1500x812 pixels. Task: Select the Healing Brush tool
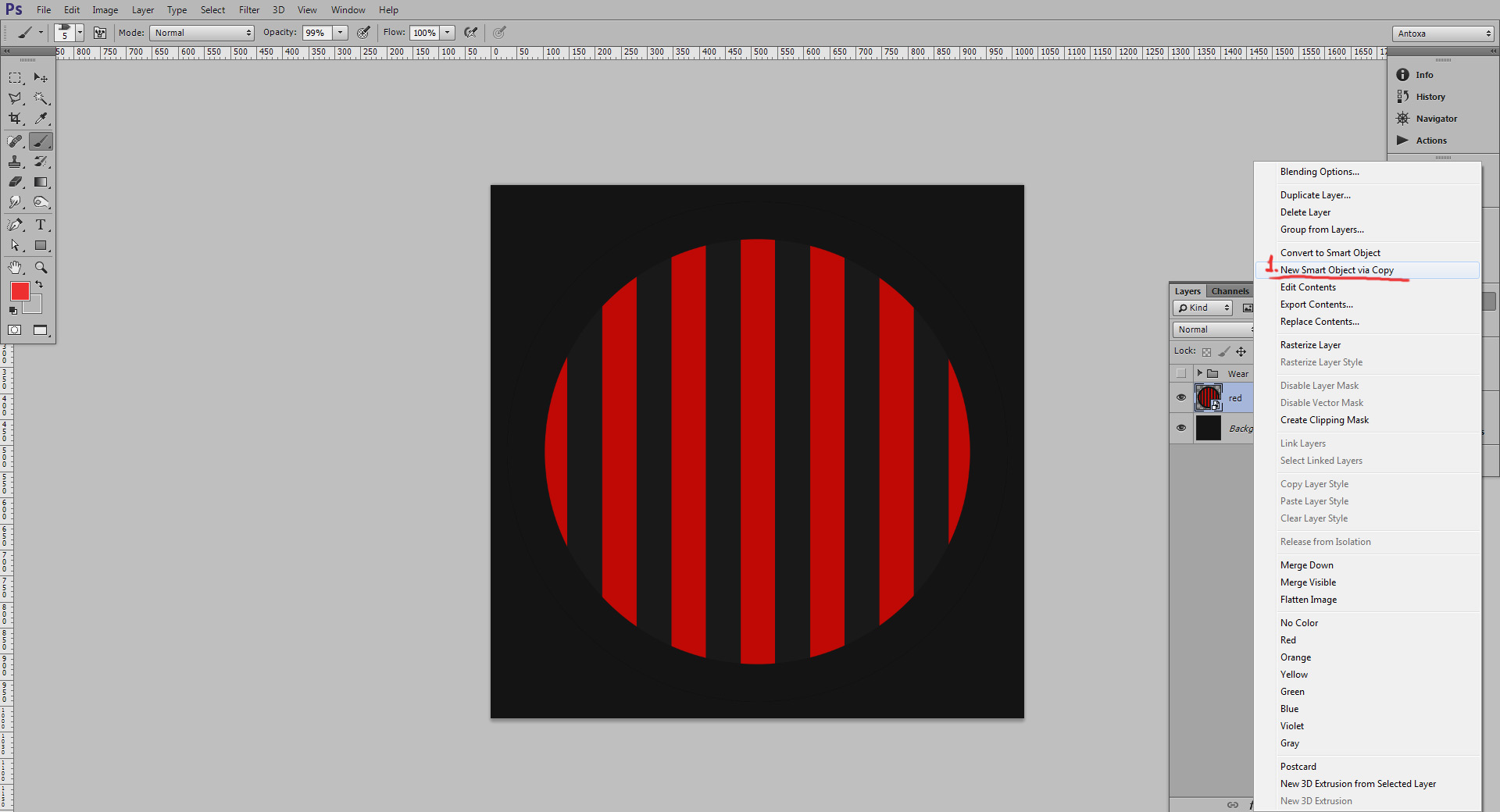coord(15,141)
